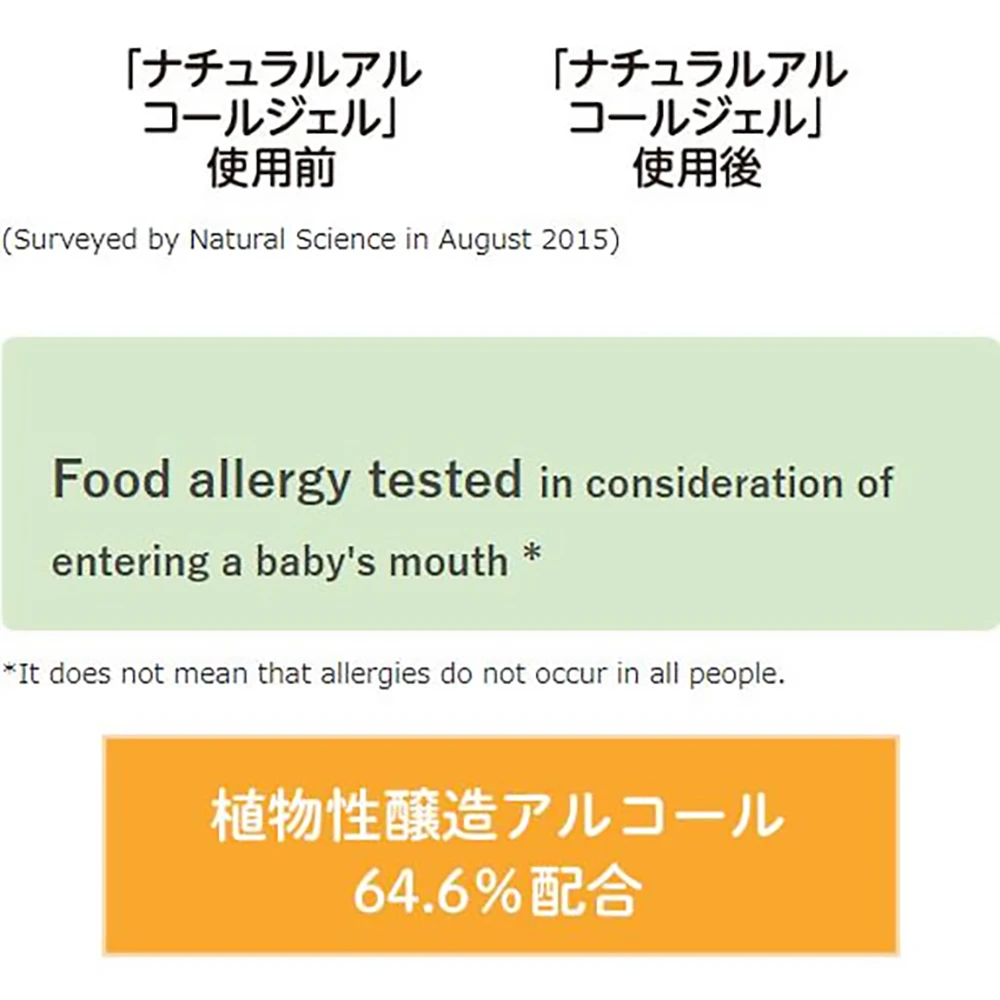Click the 'entering a baby's mouth' line
Viewport: 1000px width, 1000px height.
280,561
